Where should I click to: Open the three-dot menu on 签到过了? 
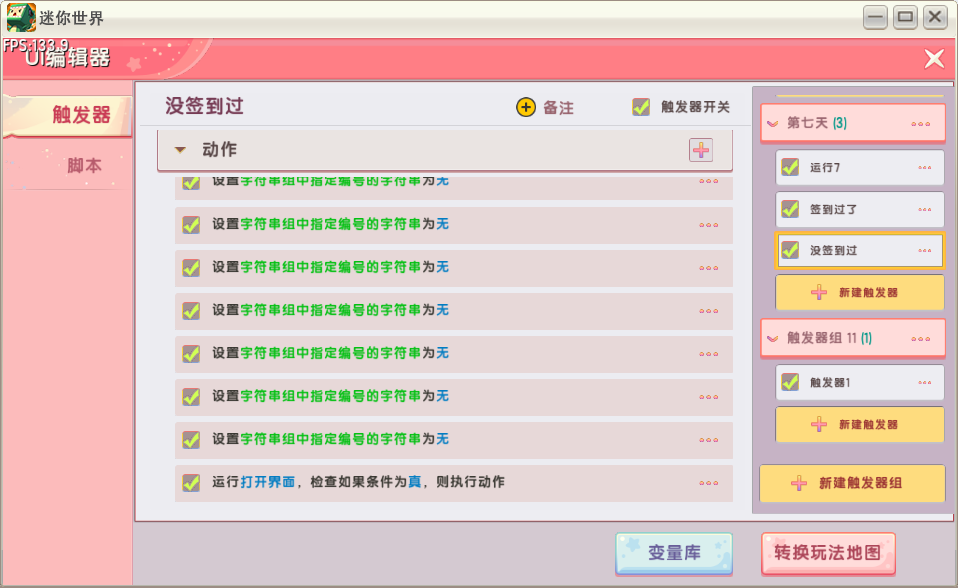(924, 209)
